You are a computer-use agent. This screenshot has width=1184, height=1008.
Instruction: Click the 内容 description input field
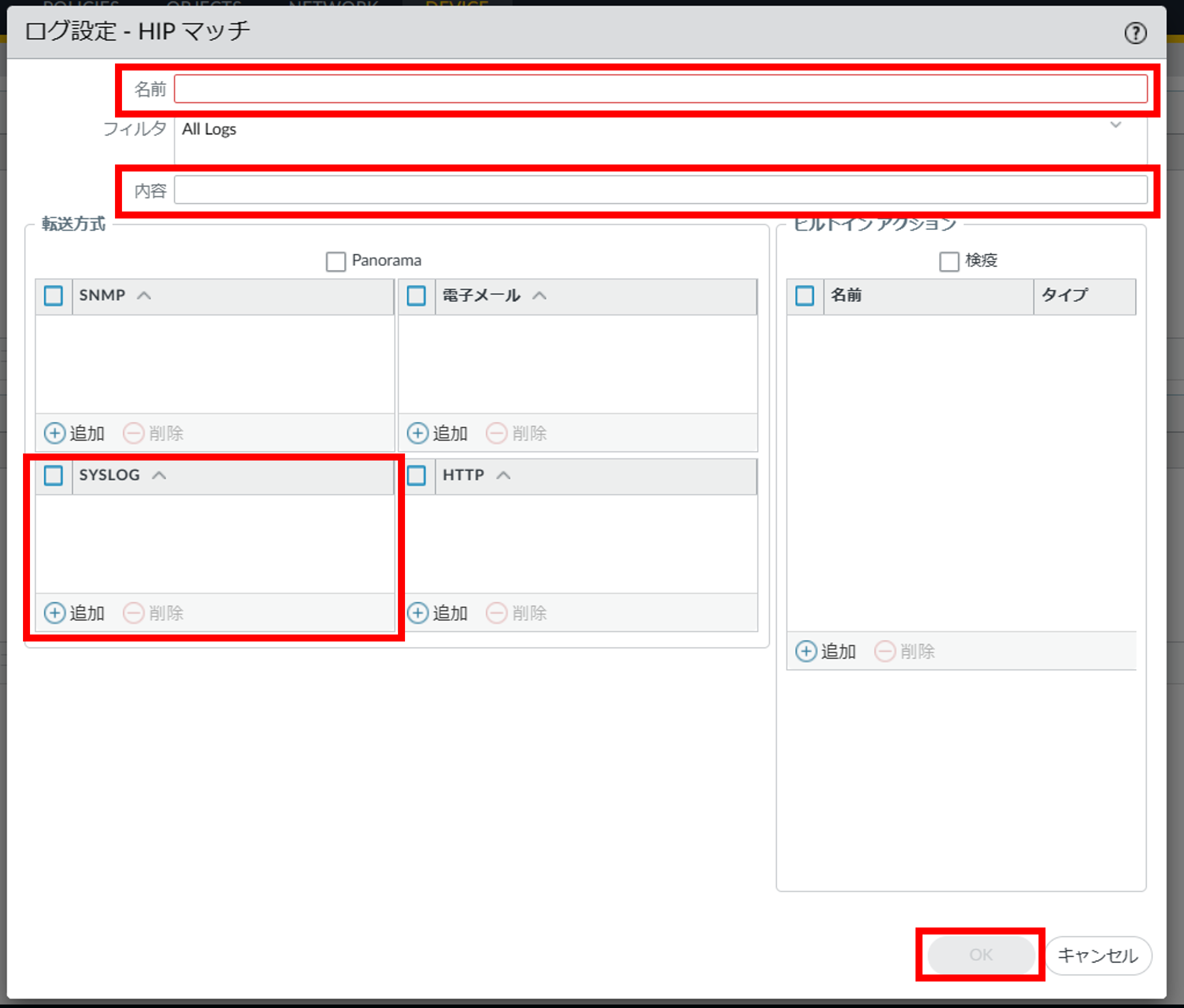pos(660,190)
